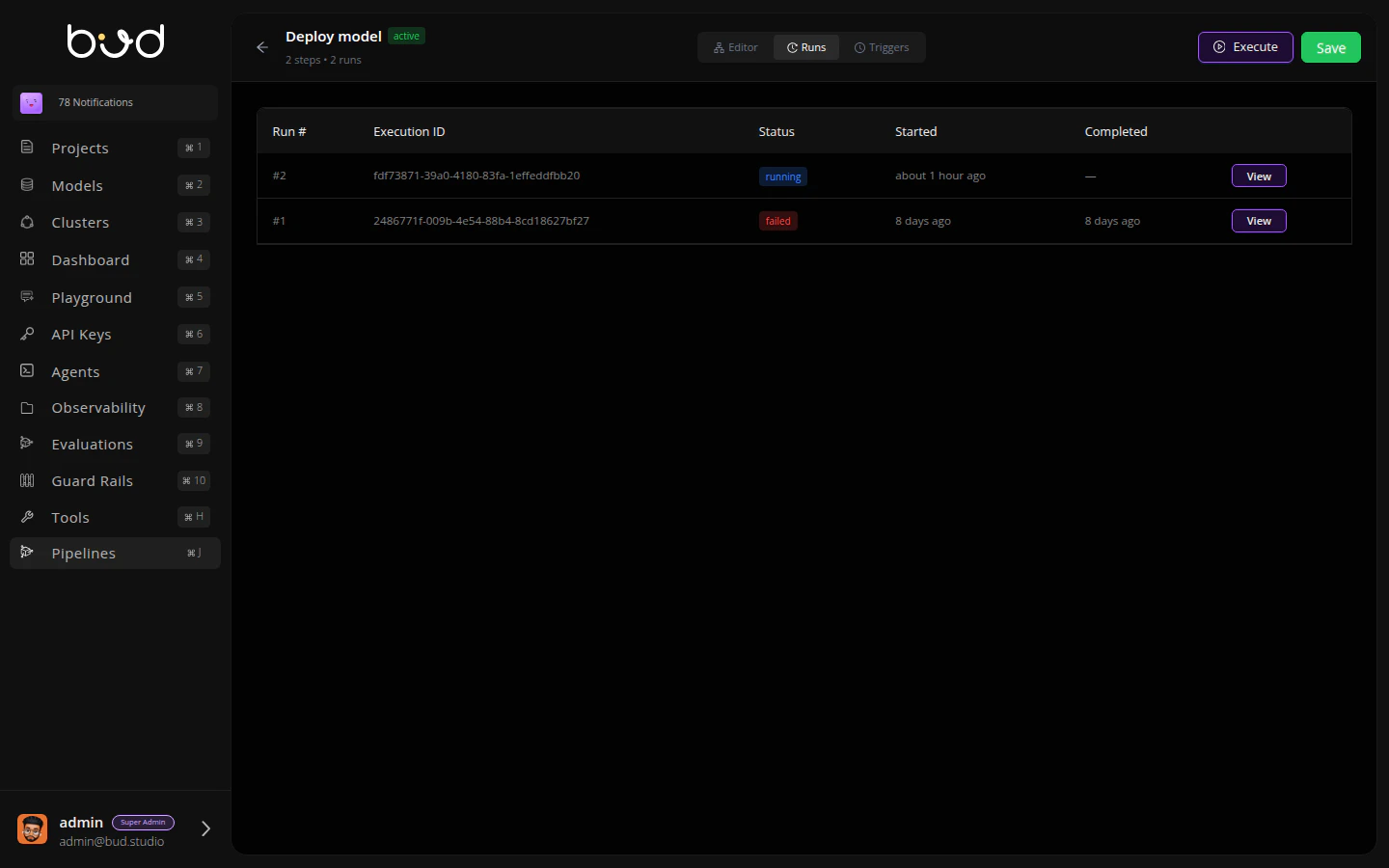This screenshot has height=868, width=1389.
Task: Open Evaluations menu item
Action: coord(115,444)
